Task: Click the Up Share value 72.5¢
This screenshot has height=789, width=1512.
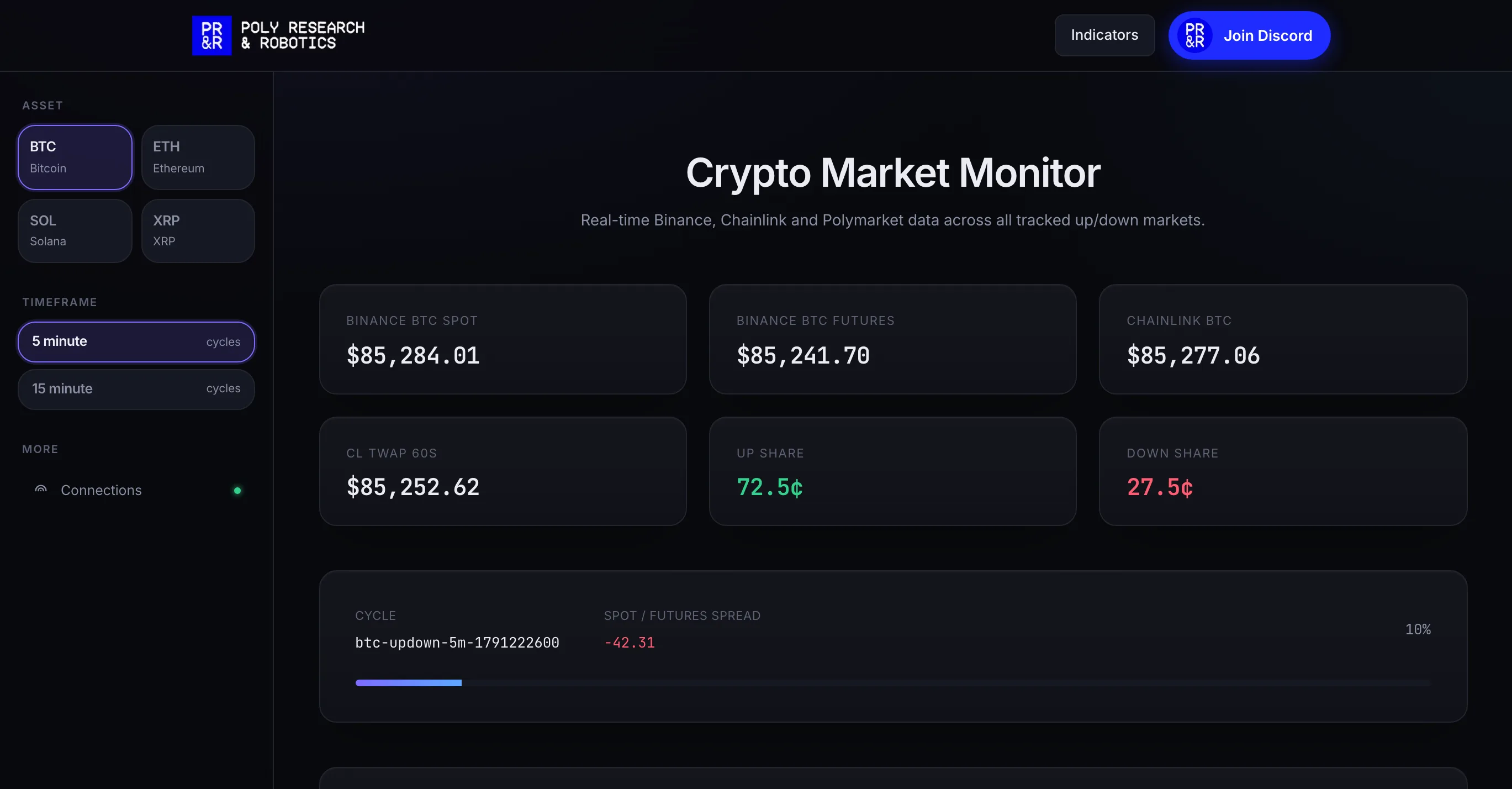Action: coord(769,487)
